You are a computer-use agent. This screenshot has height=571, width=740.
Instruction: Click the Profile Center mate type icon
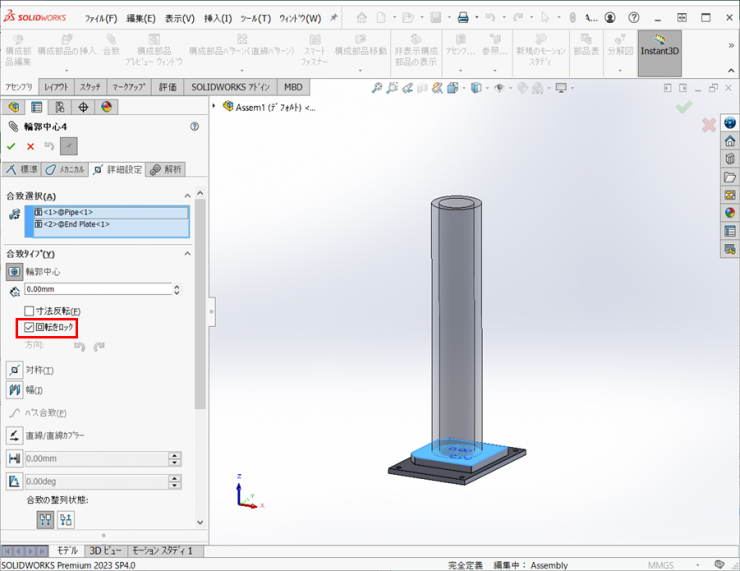14,272
